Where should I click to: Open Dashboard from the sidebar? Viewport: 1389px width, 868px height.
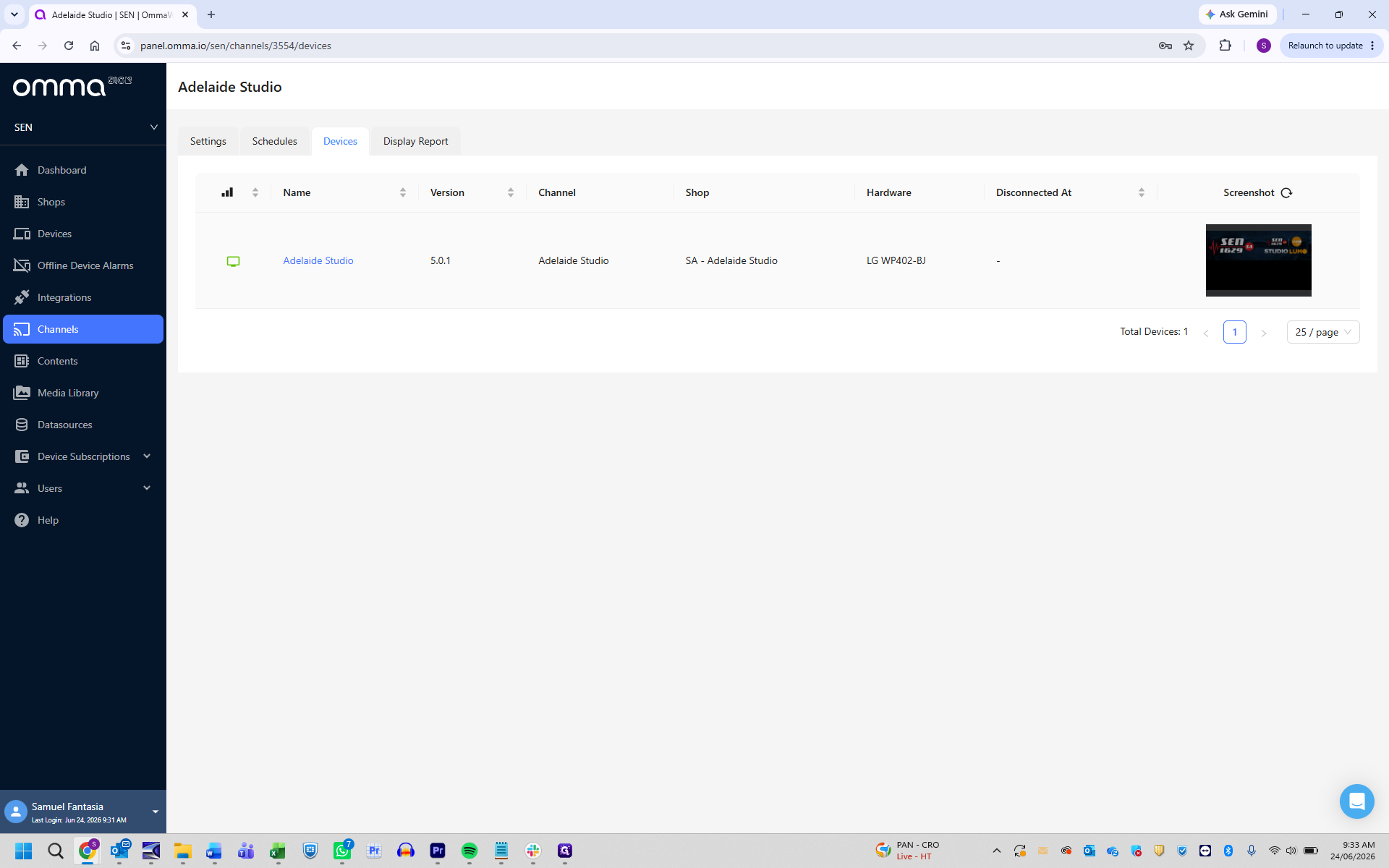[83, 170]
